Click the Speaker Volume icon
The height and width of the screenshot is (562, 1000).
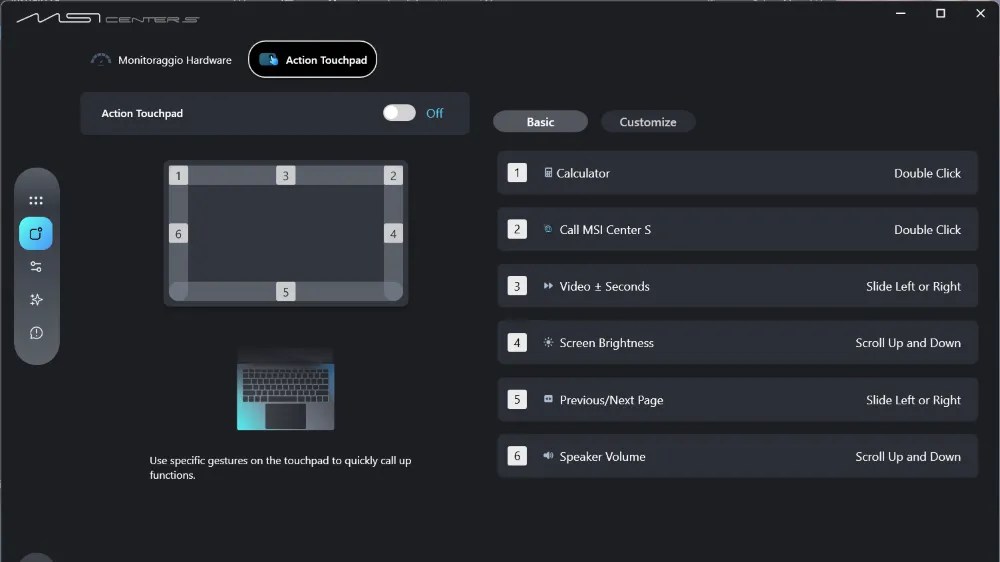pos(548,456)
